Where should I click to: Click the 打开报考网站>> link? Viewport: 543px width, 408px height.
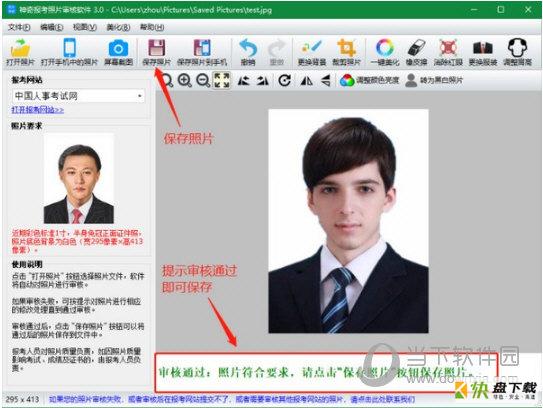(38, 110)
